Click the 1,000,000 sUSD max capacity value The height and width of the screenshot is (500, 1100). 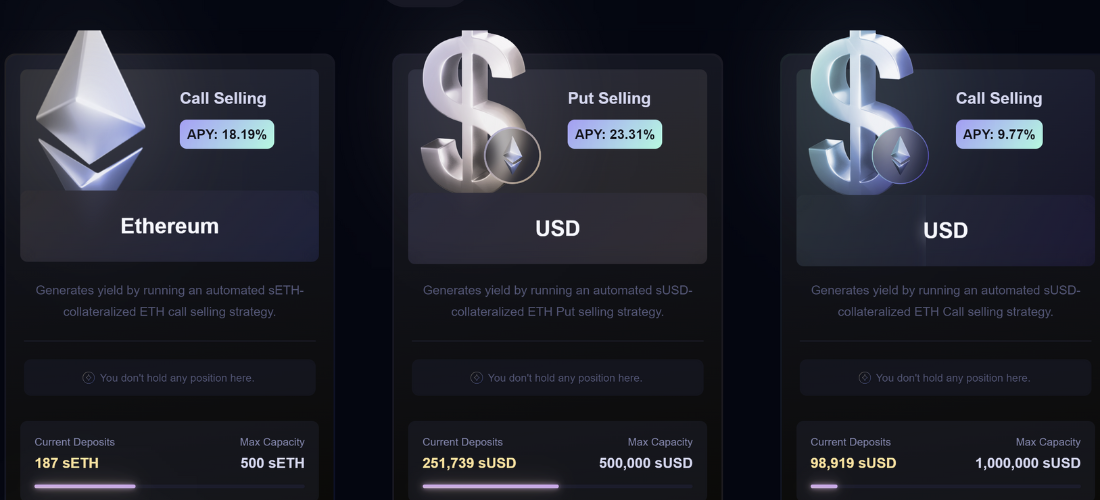pyautogui.click(x=1028, y=463)
